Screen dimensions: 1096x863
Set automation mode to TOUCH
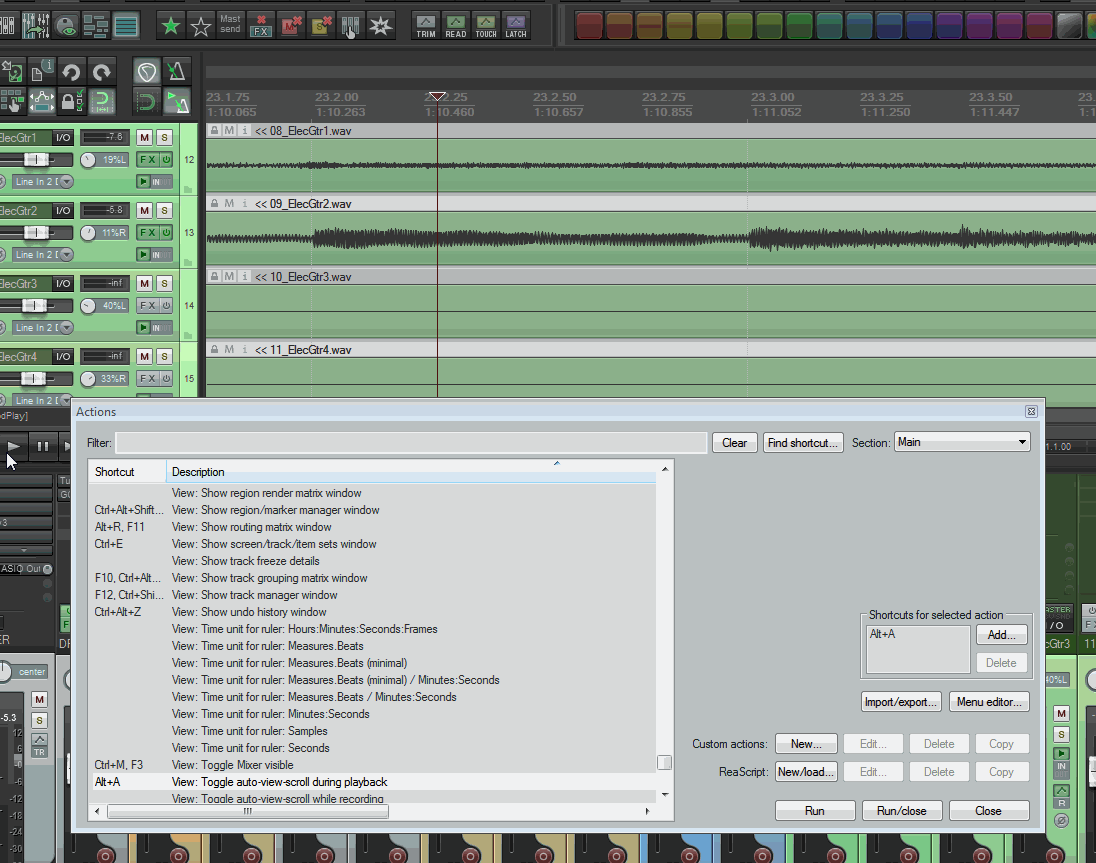click(486, 27)
